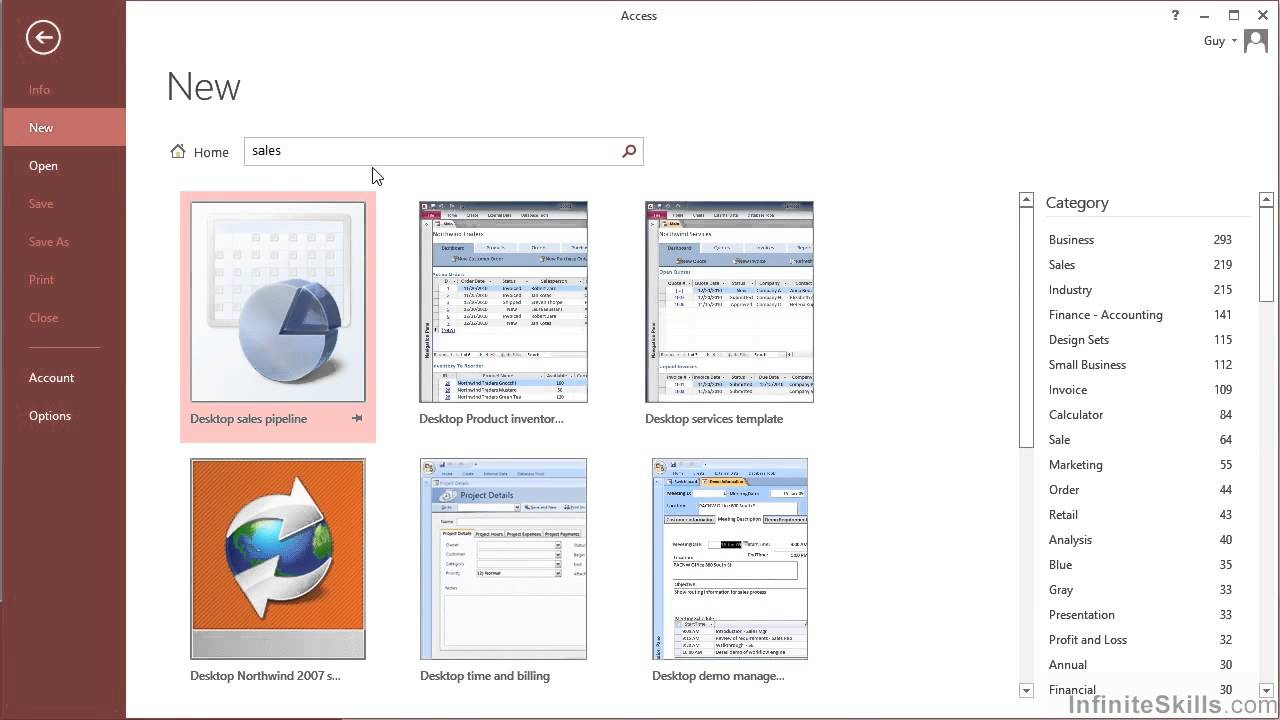This screenshot has width=1280, height=720.
Task: Select the Desktop Product inventory thumbnail
Action: (x=503, y=302)
